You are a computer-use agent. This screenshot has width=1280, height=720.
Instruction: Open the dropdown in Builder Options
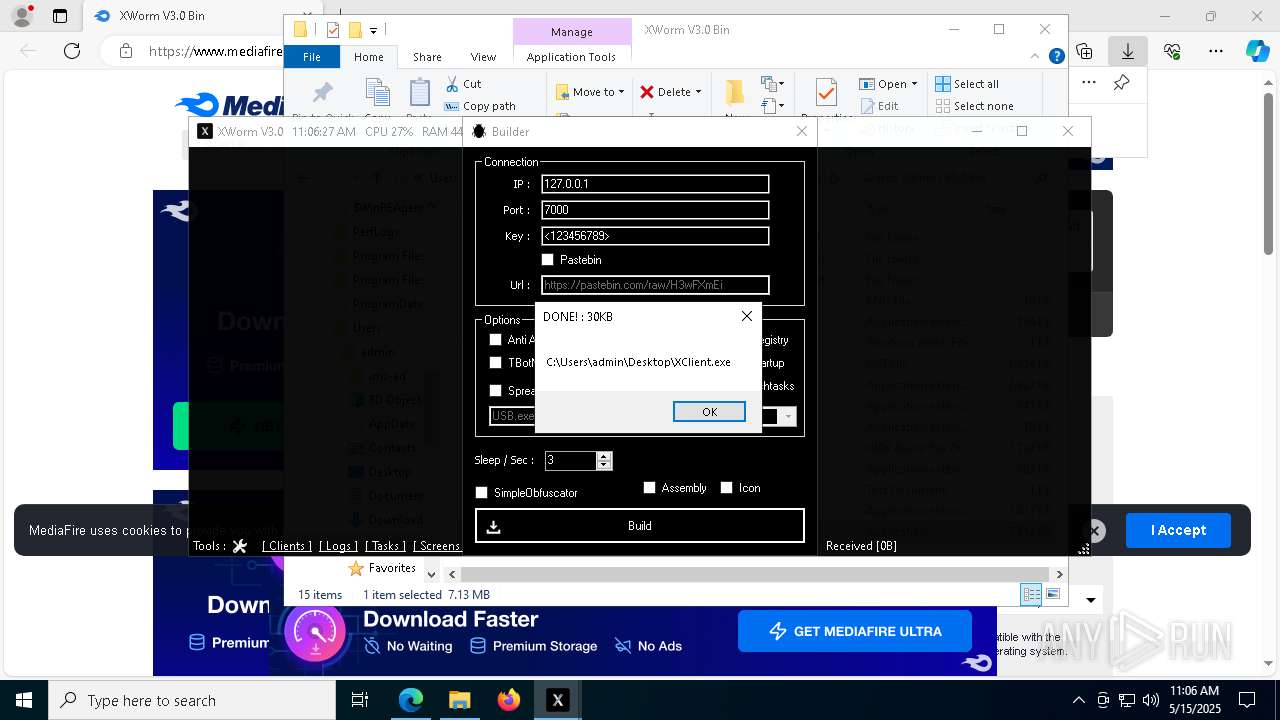(x=788, y=416)
